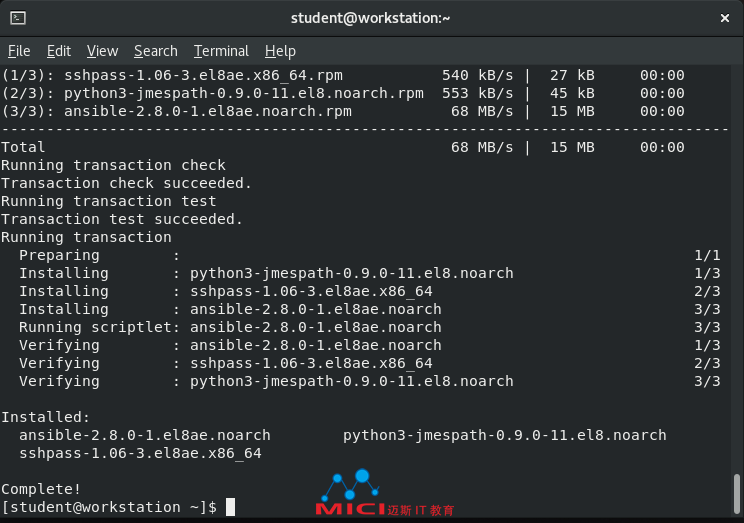Image resolution: width=744 pixels, height=523 pixels.
Task: Click the shell prompt cursor block
Action: pyautogui.click(x=230, y=507)
